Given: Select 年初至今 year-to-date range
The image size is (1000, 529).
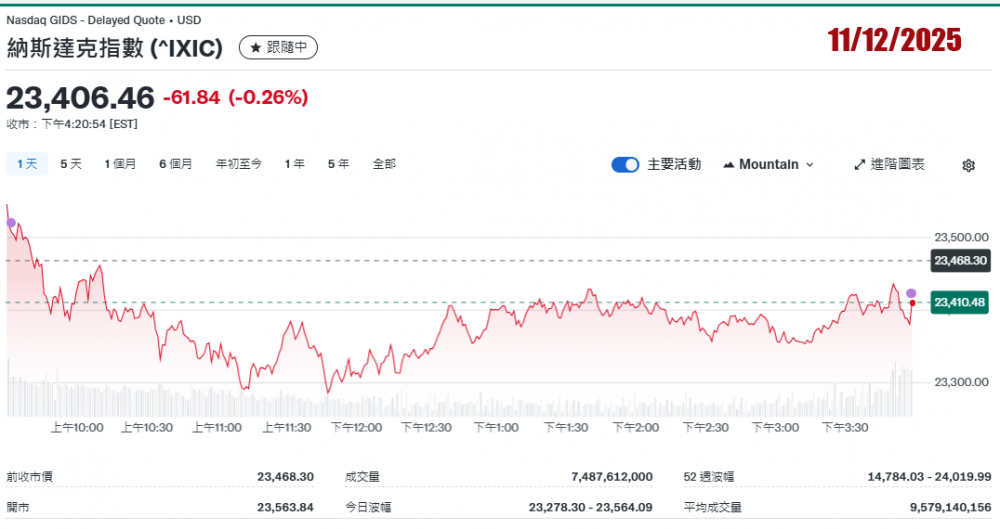Looking at the screenshot, I should (239, 164).
